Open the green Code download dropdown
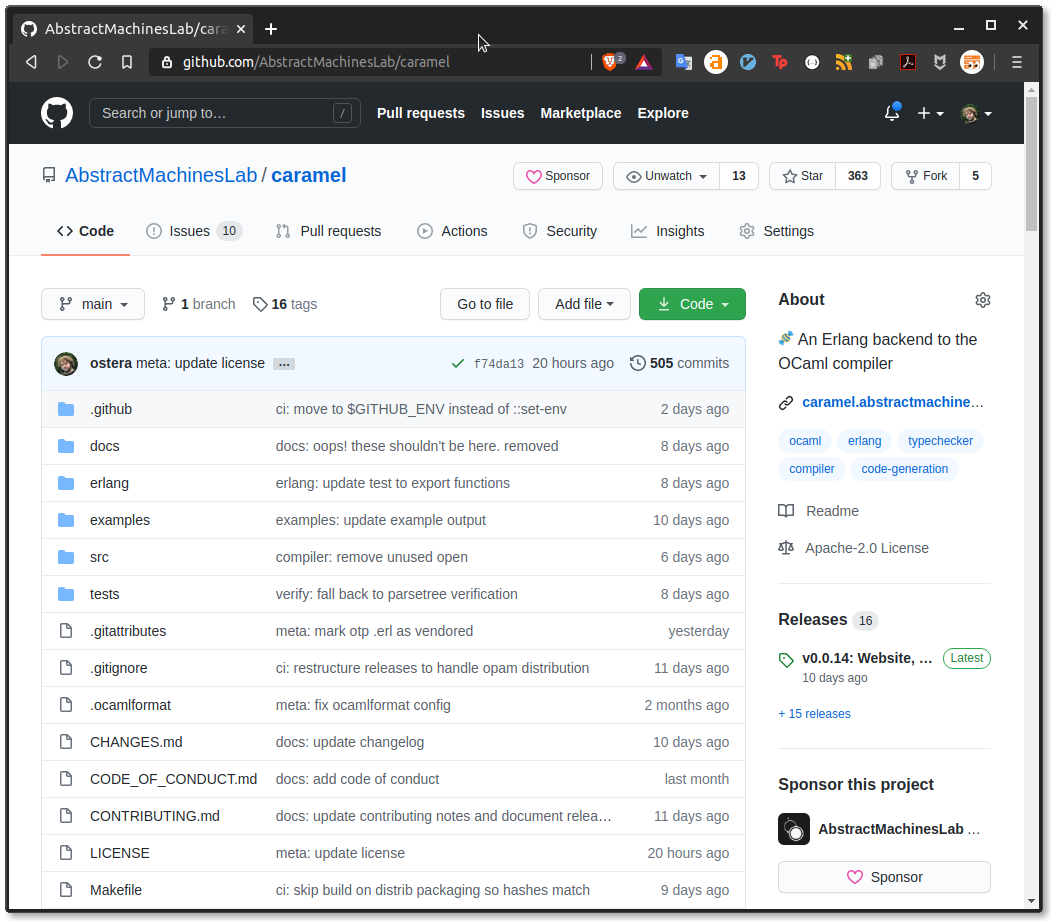Screen dimensions: 1052x922 (692, 304)
